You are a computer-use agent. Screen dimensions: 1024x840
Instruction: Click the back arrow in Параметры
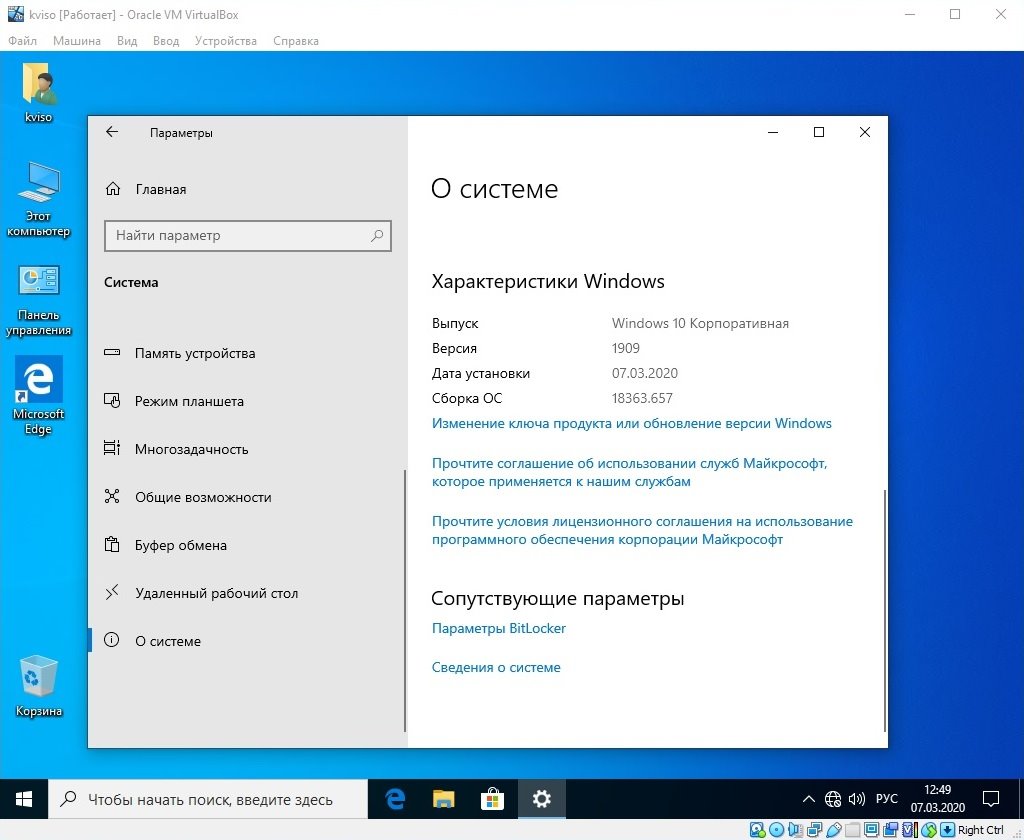(112, 132)
